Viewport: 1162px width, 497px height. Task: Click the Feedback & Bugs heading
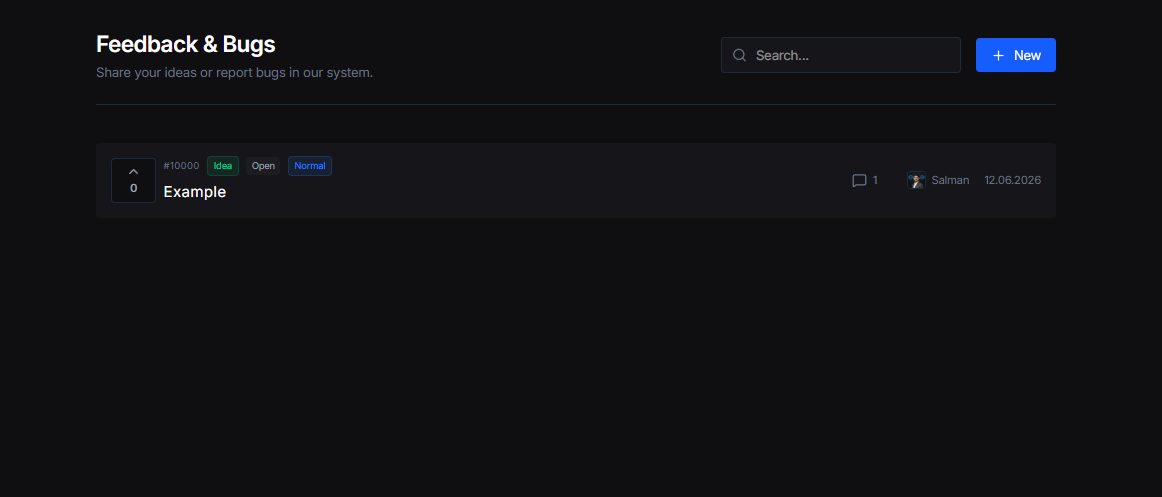[186, 44]
